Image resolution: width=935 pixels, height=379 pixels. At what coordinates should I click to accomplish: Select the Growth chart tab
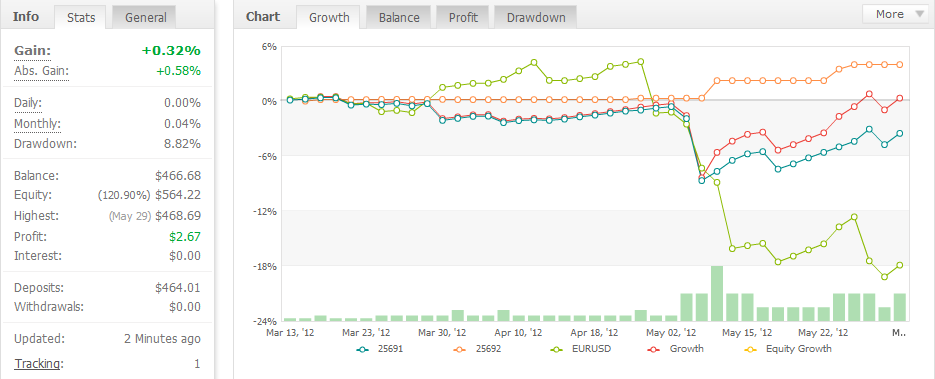pyautogui.click(x=329, y=17)
